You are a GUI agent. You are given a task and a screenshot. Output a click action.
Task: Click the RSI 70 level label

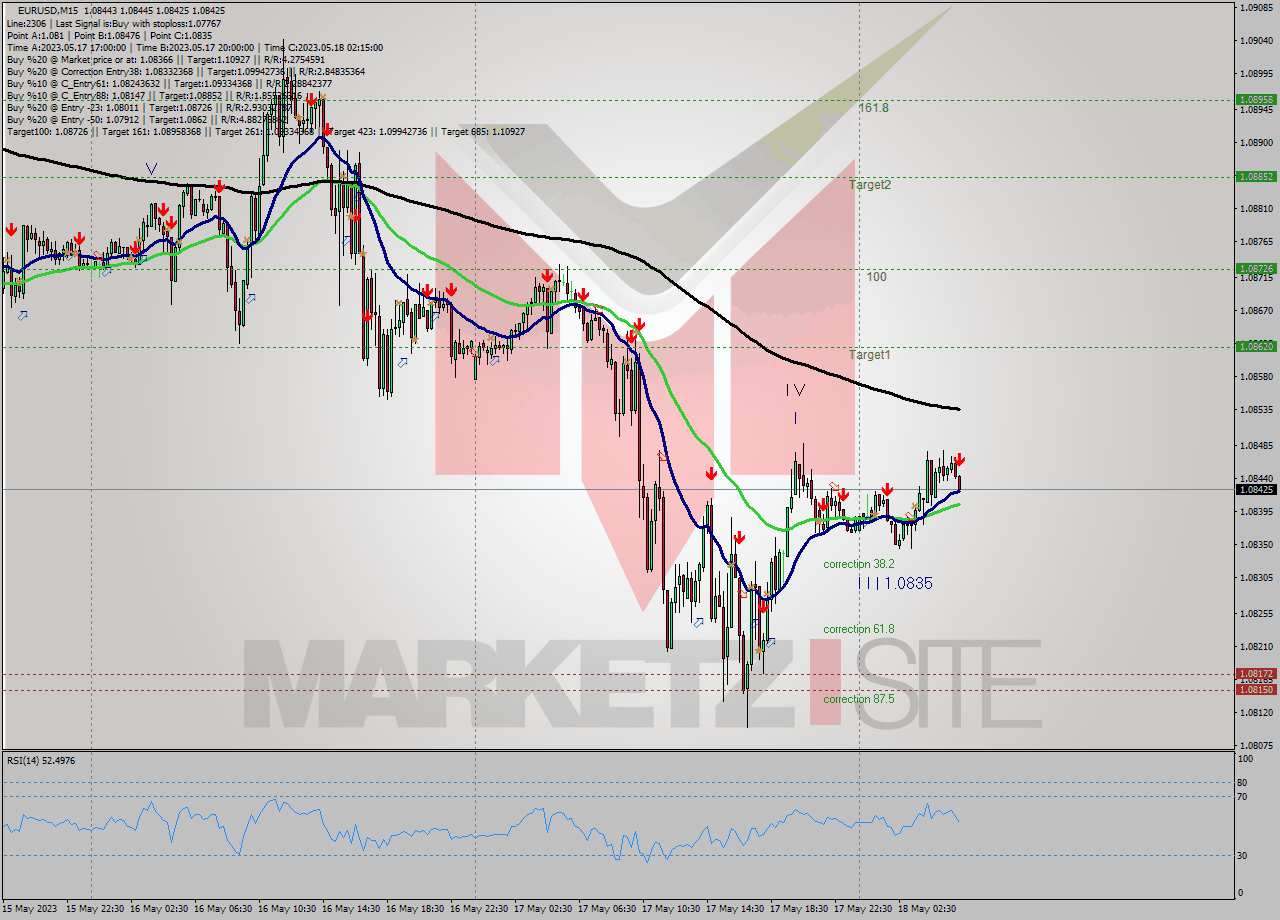(1241, 796)
